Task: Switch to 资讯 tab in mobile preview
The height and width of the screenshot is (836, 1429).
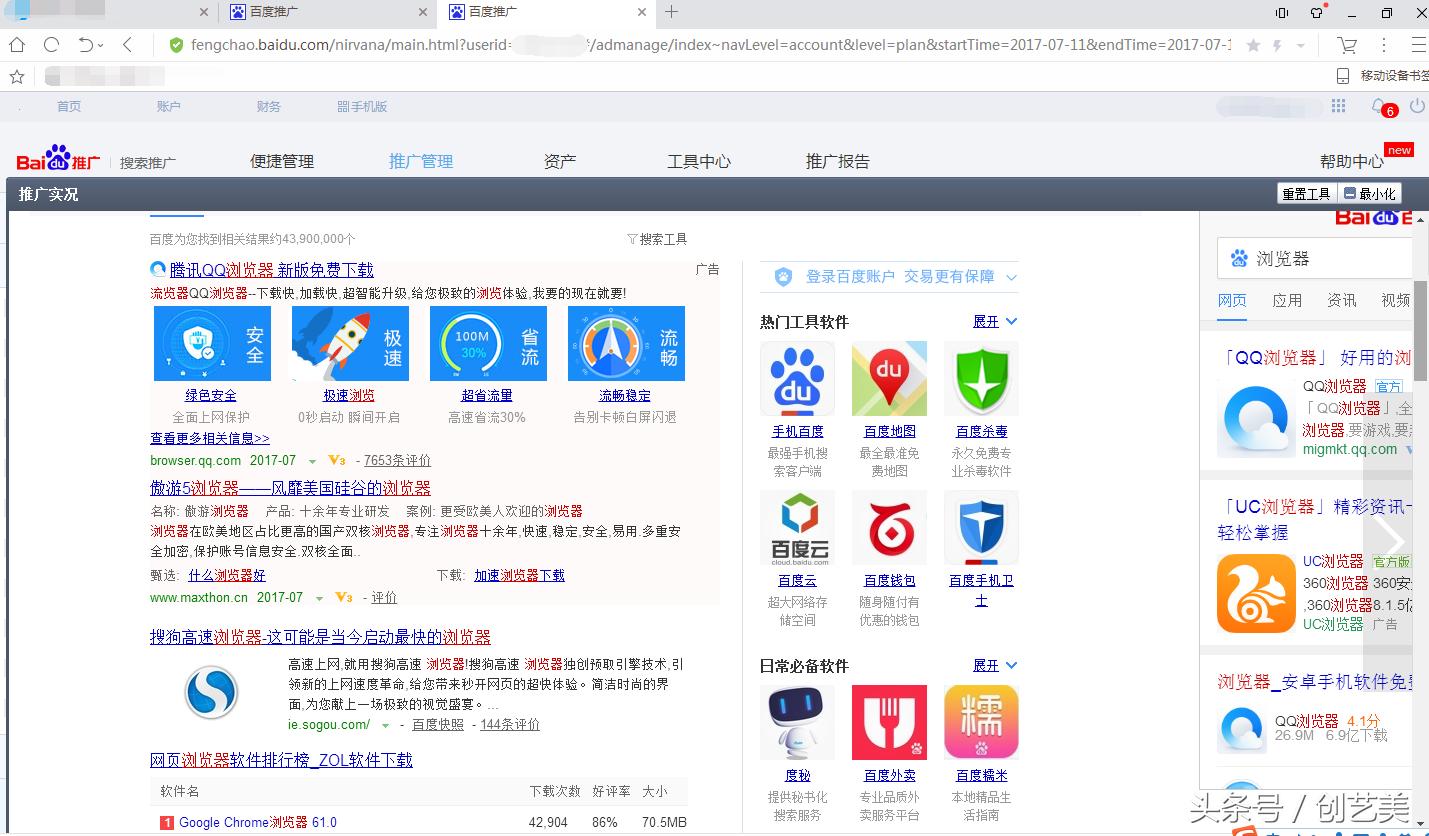Action: (x=1342, y=300)
